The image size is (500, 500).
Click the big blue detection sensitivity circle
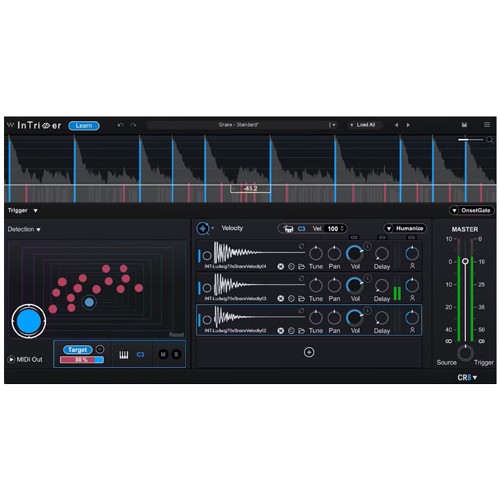[29, 321]
